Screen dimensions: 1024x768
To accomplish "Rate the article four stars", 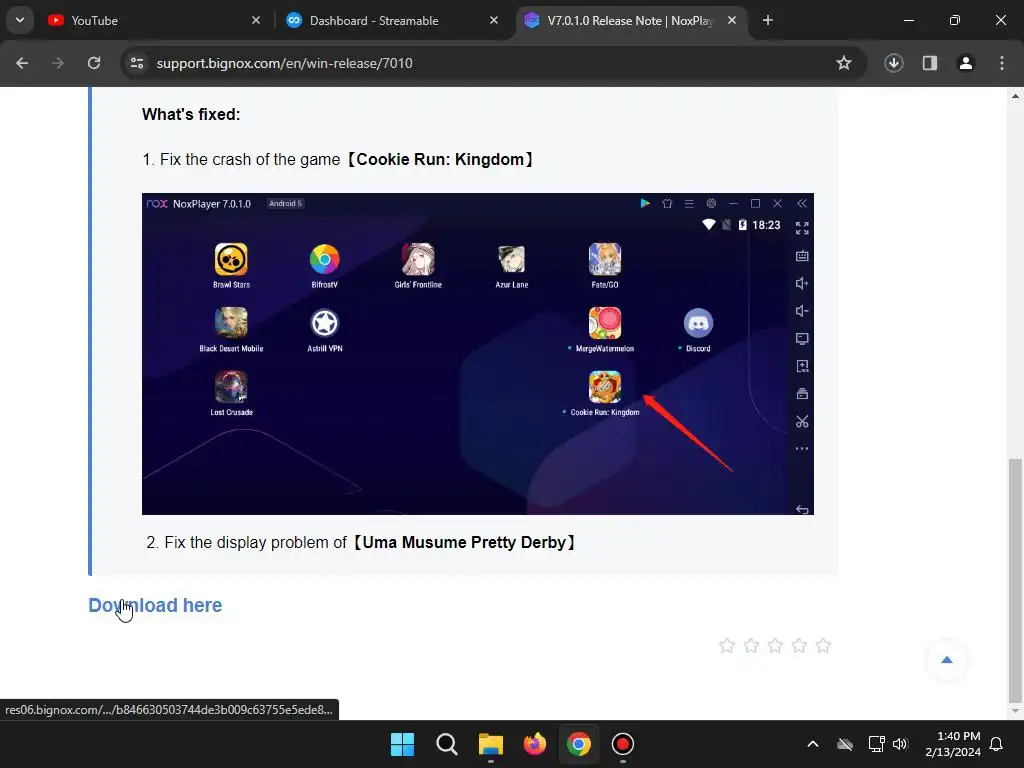I will 799,646.
